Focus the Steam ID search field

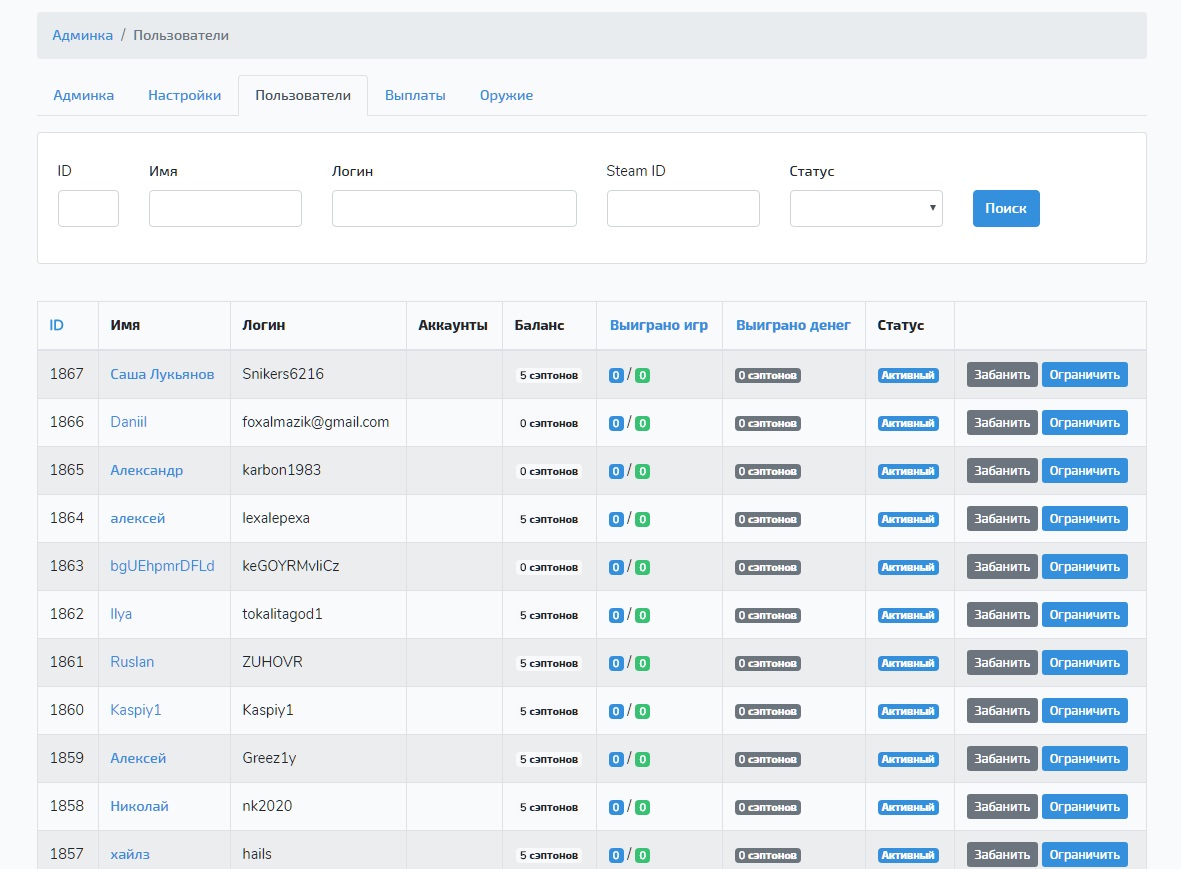pos(683,209)
